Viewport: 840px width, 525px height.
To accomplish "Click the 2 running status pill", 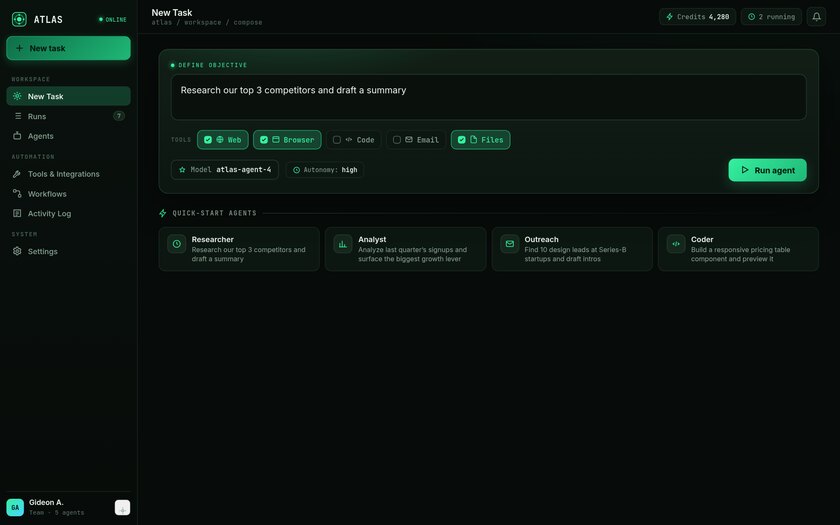I will (x=771, y=17).
